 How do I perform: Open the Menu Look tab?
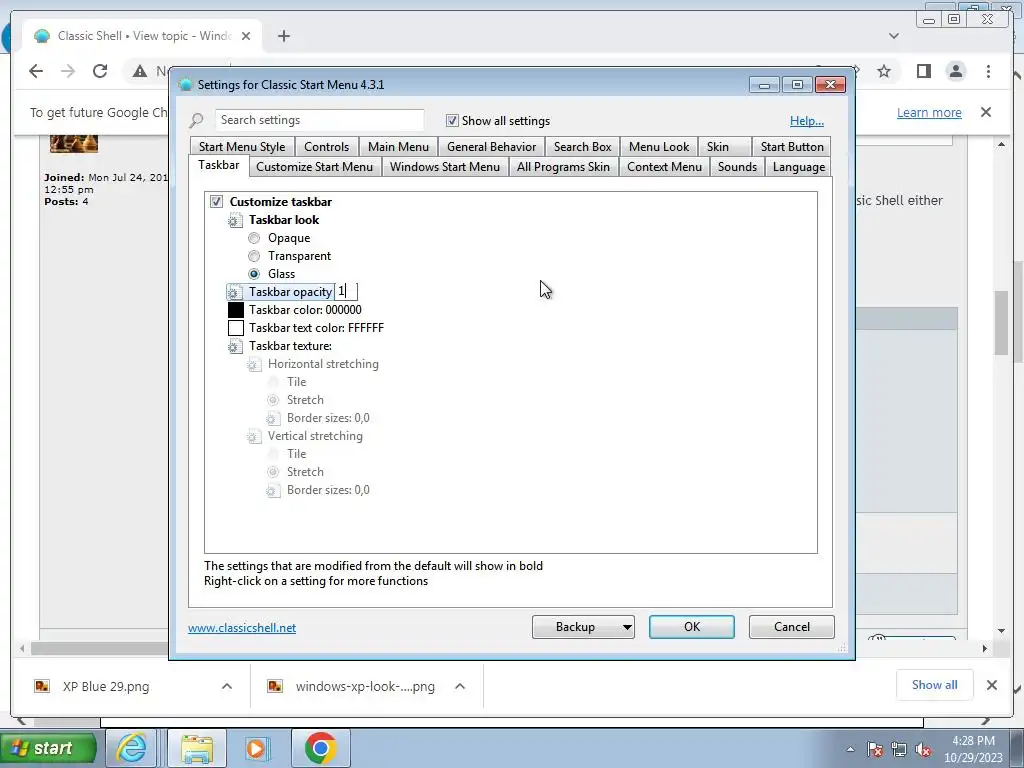click(659, 147)
